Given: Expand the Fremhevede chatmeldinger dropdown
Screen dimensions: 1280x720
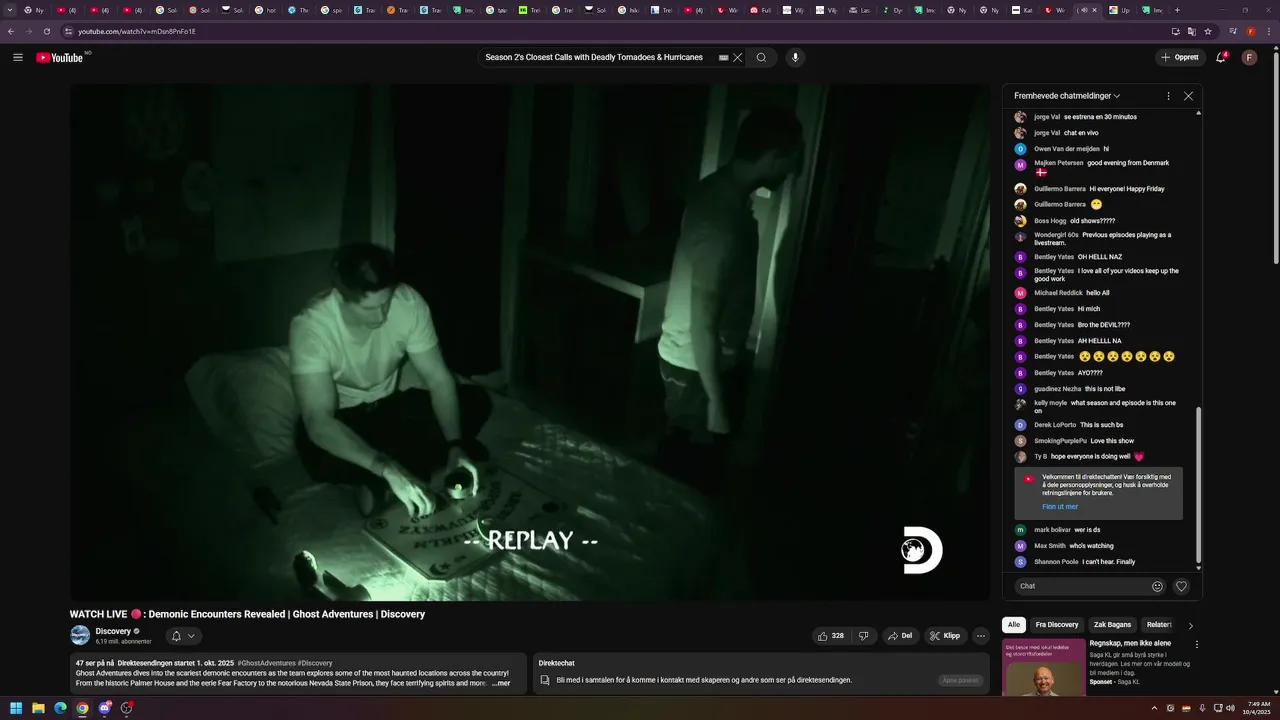Looking at the screenshot, I should coord(1067,96).
